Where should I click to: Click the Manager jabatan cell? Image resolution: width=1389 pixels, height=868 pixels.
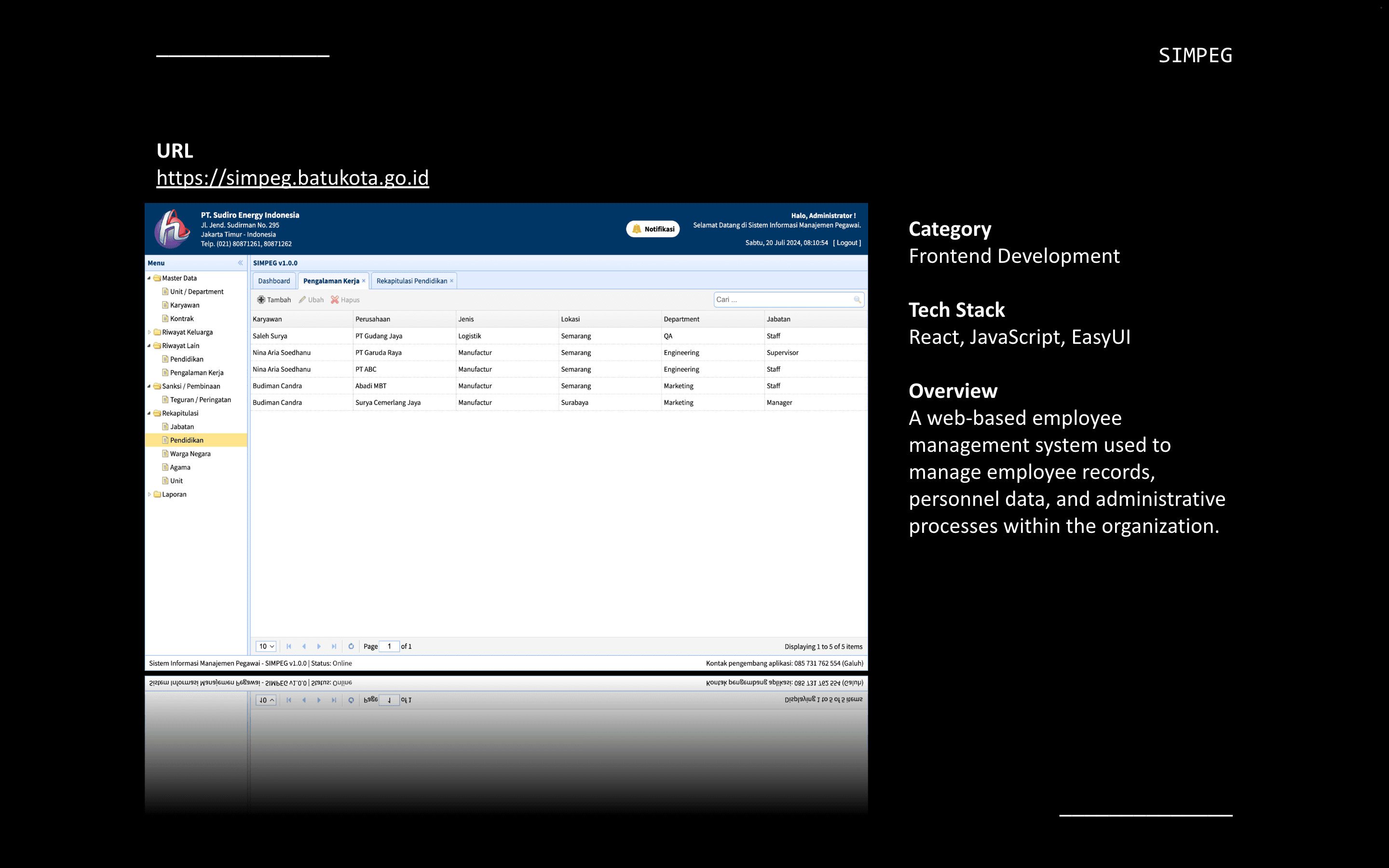coord(816,403)
